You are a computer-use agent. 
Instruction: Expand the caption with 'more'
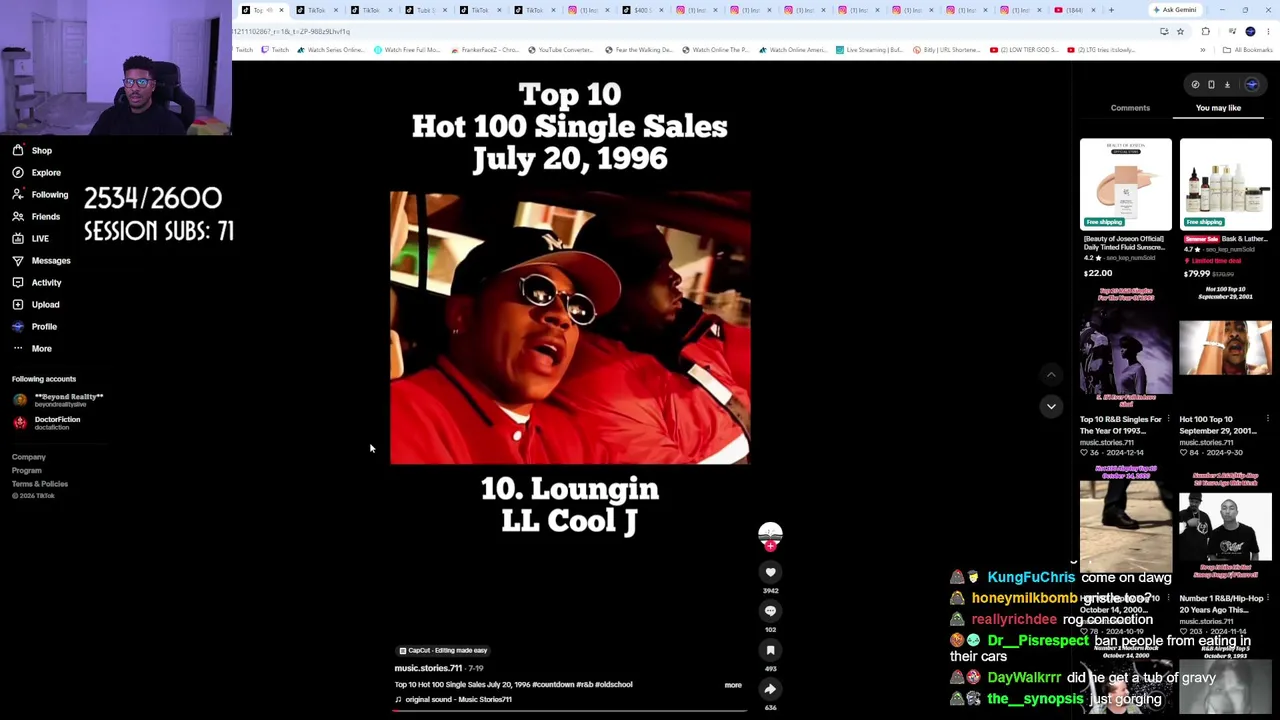coord(733,685)
